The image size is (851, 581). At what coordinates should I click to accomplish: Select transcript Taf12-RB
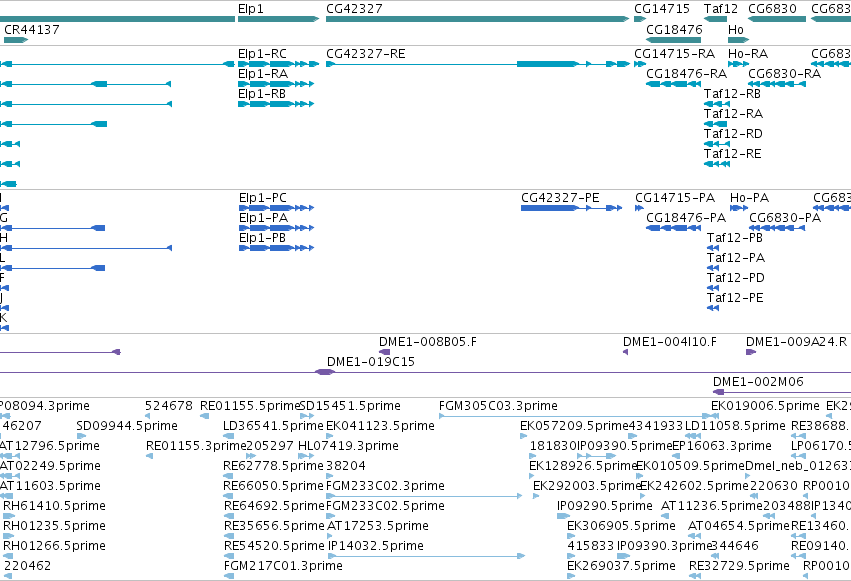[717, 104]
